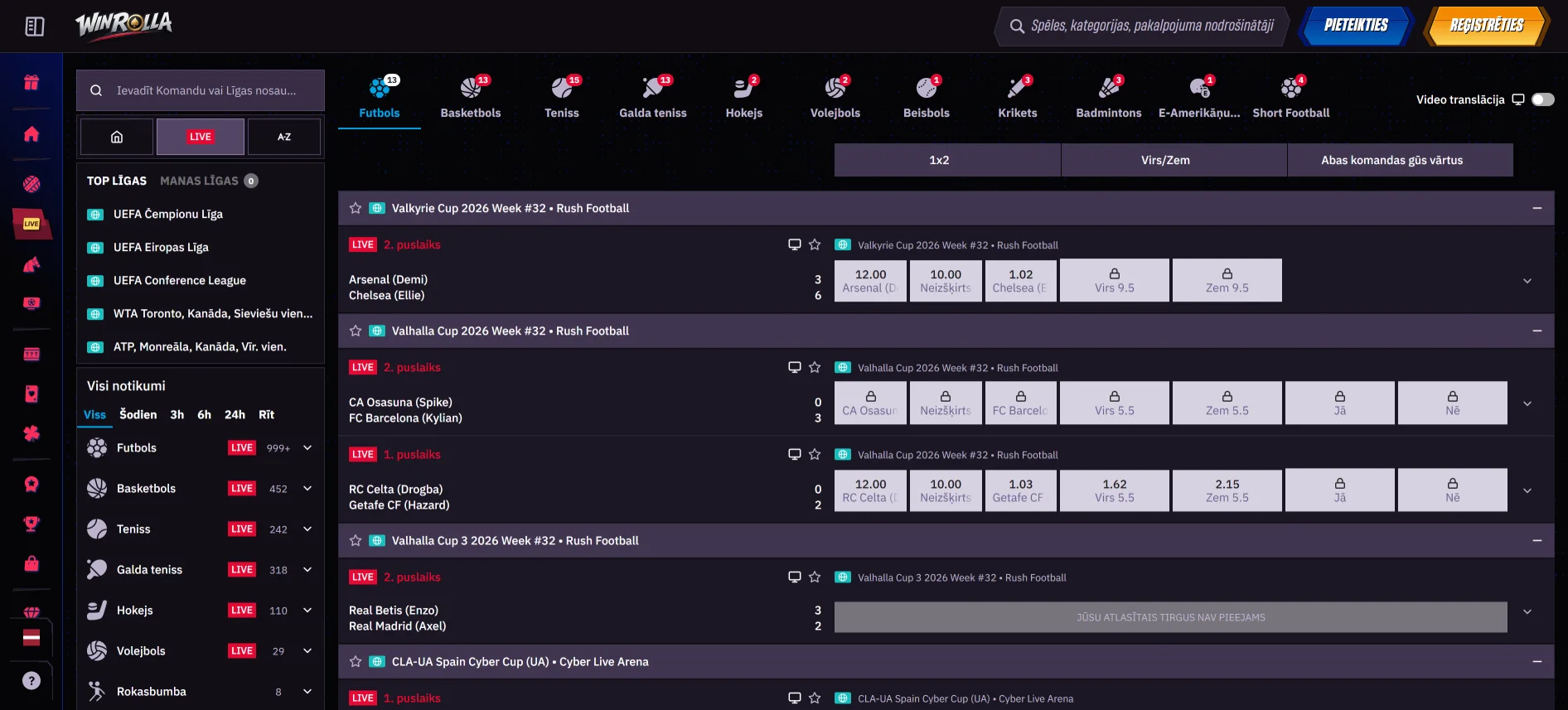Favorite the Valkyrie Cup league star

click(x=356, y=208)
